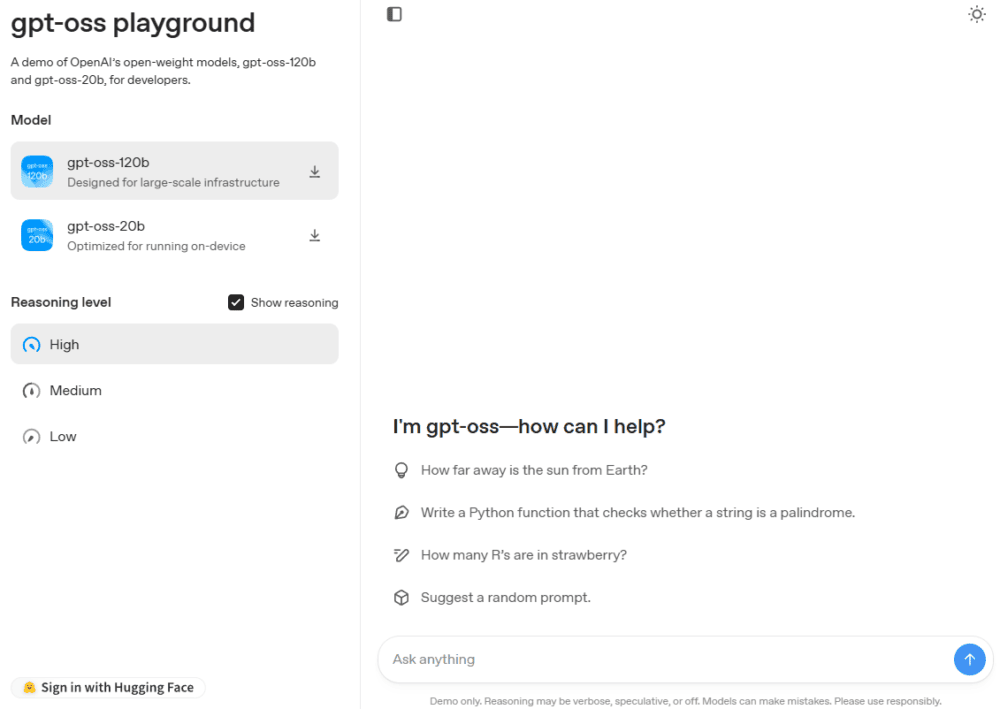Click the cube icon beside random prompt
Viewport: 1000px width, 709px height.
[401, 597]
